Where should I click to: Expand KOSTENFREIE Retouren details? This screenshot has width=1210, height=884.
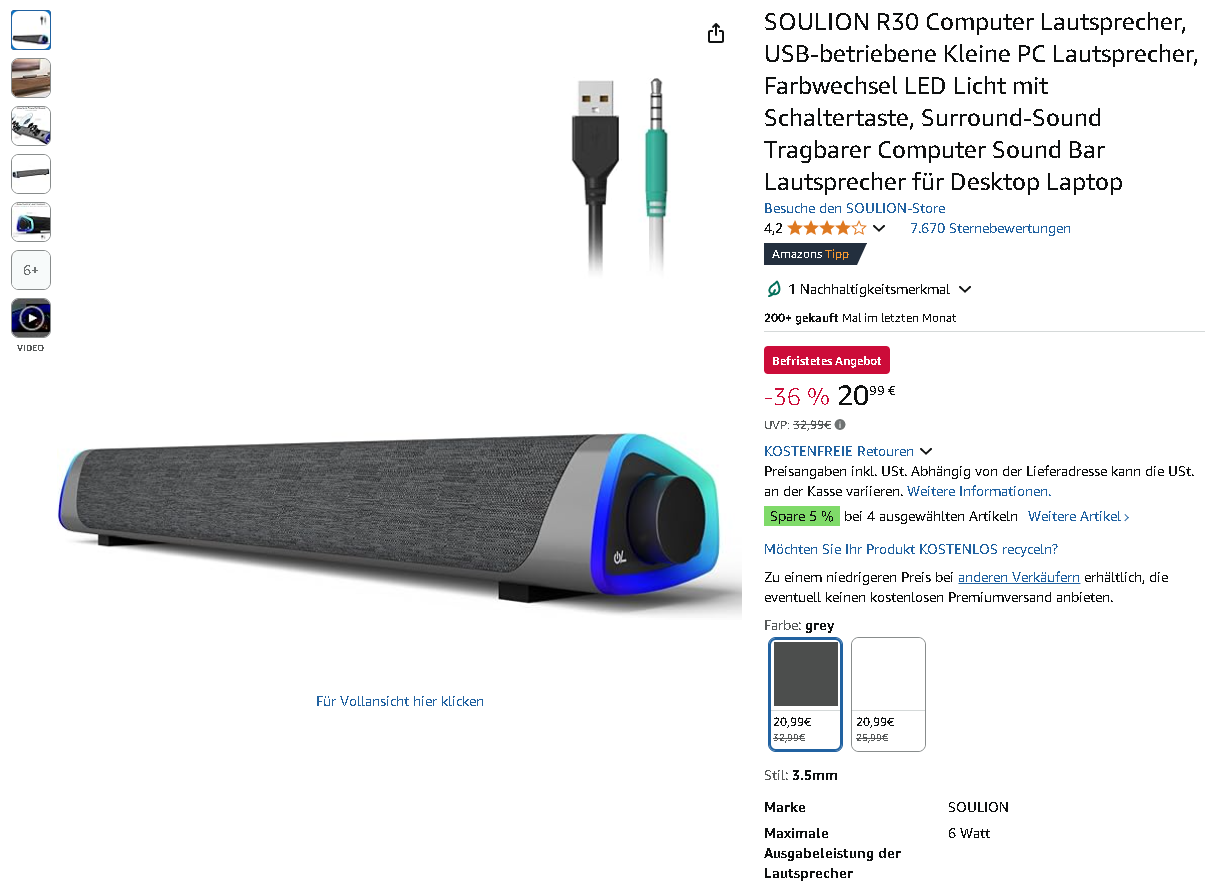tap(926, 451)
